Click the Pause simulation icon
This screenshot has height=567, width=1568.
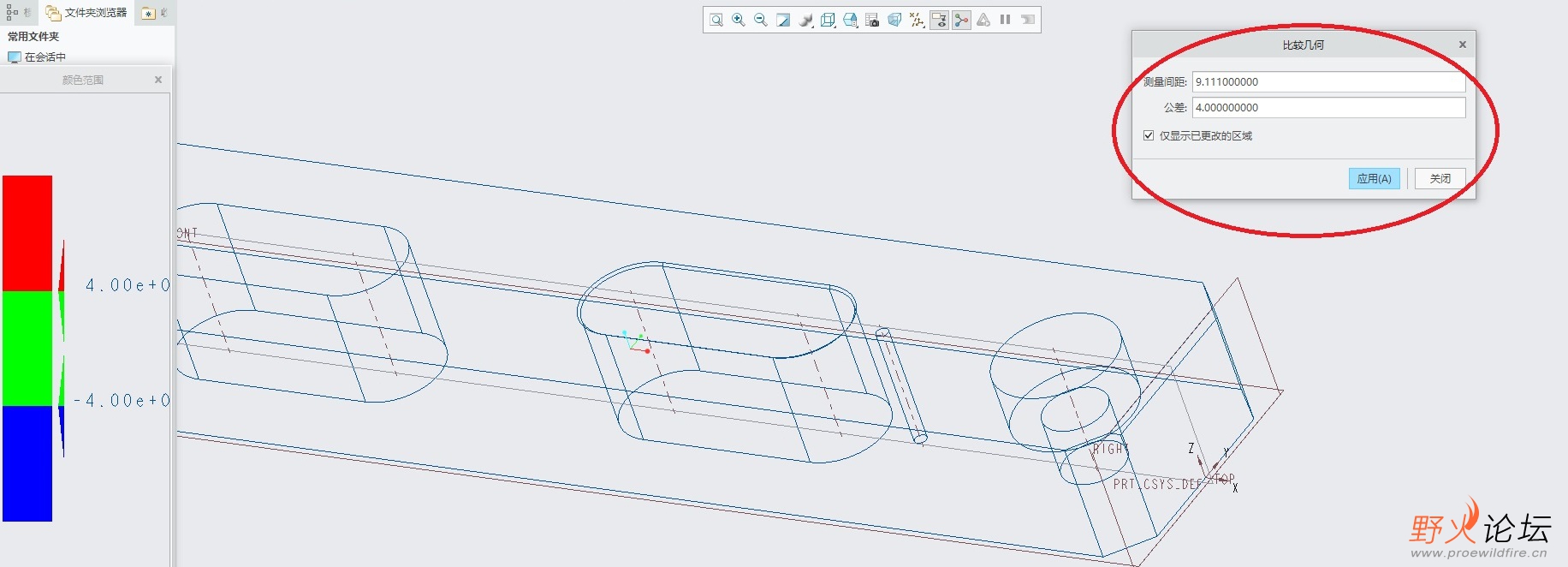coord(1006,20)
